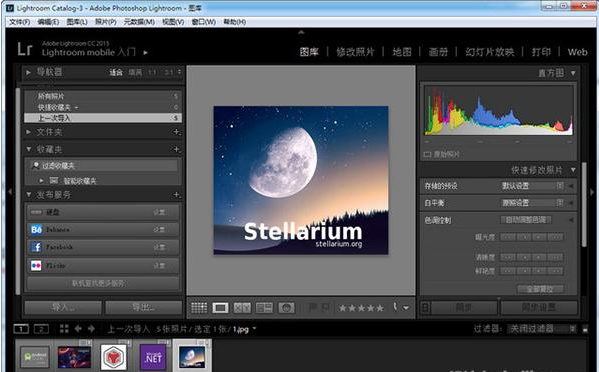599x372 pixels.
Task: Play the Lightroom mobile intro arrow
Action: pos(146,52)
